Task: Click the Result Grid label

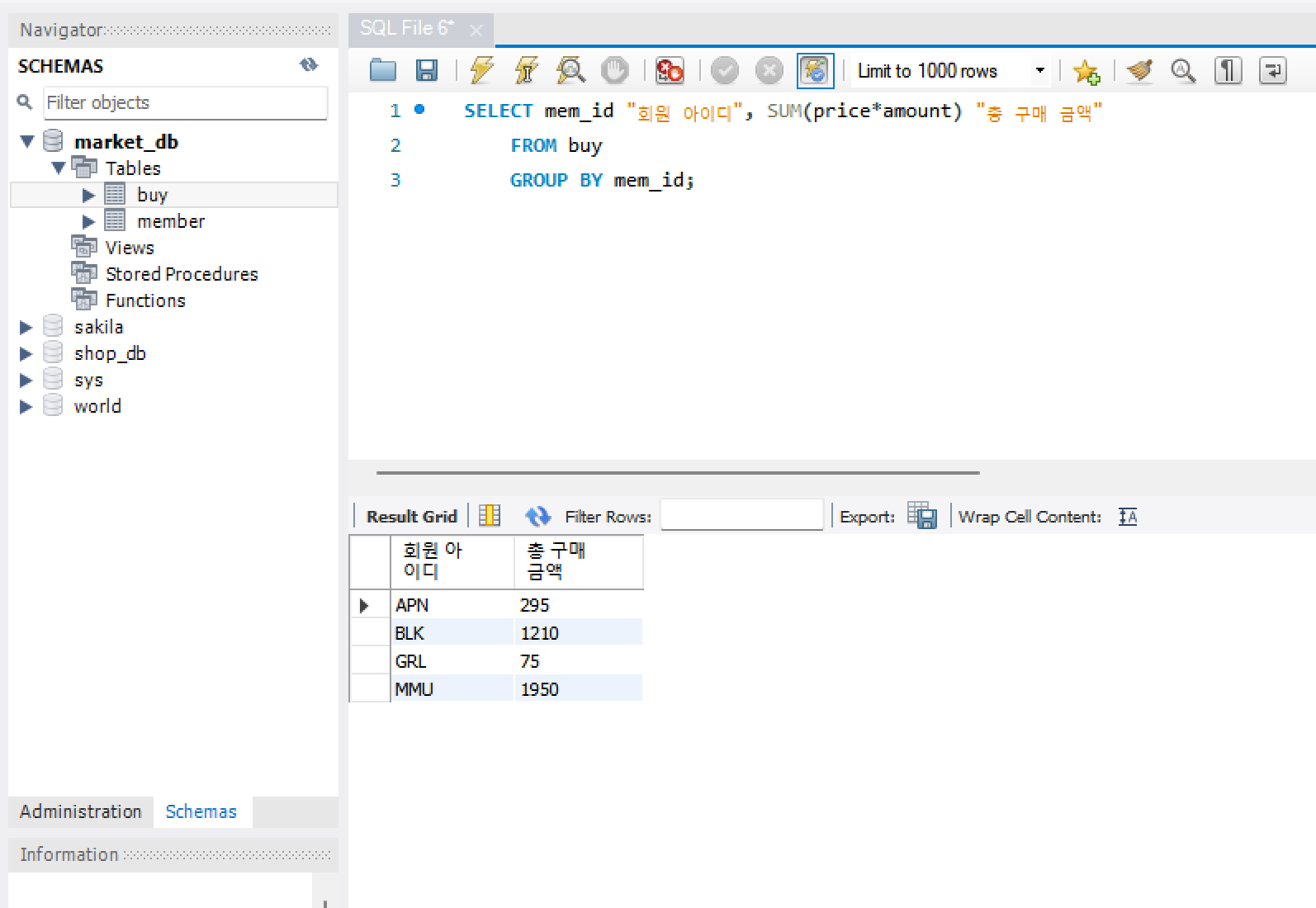Action: pyautogui.click(x=411, y=517)
